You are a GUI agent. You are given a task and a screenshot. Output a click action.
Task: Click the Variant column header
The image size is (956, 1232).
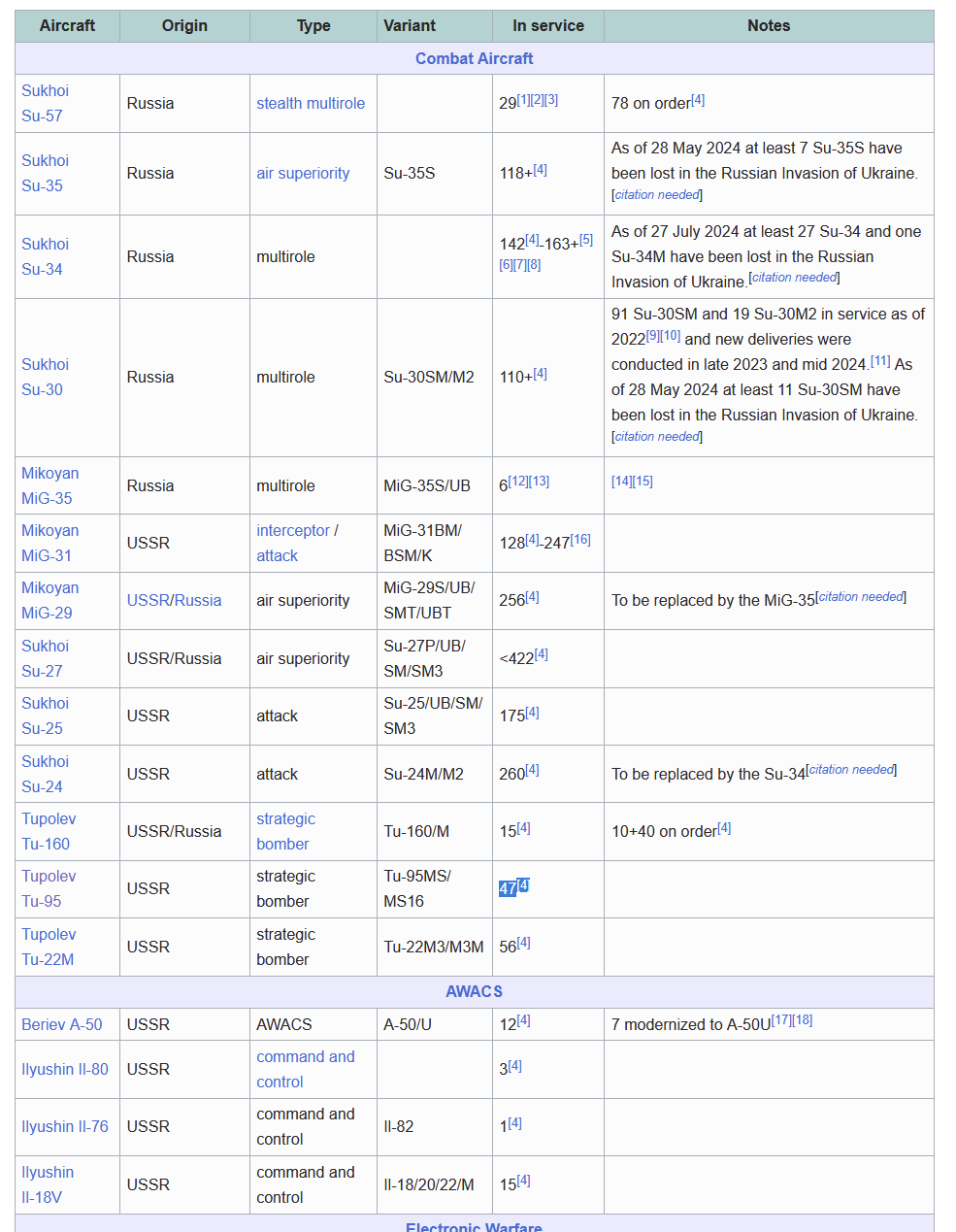pos(435,26)
